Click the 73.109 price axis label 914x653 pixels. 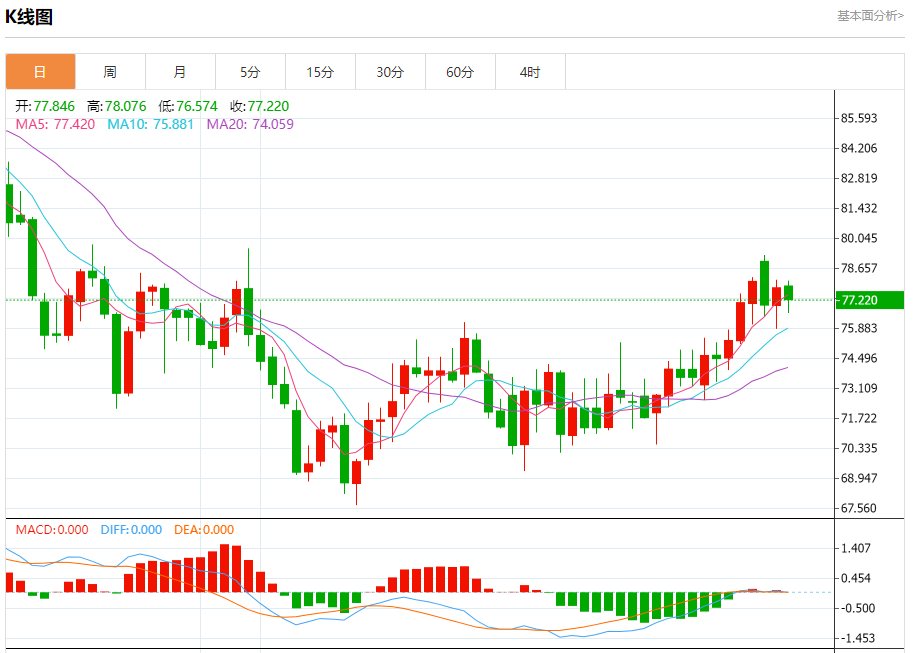click(x=859, y=388)
